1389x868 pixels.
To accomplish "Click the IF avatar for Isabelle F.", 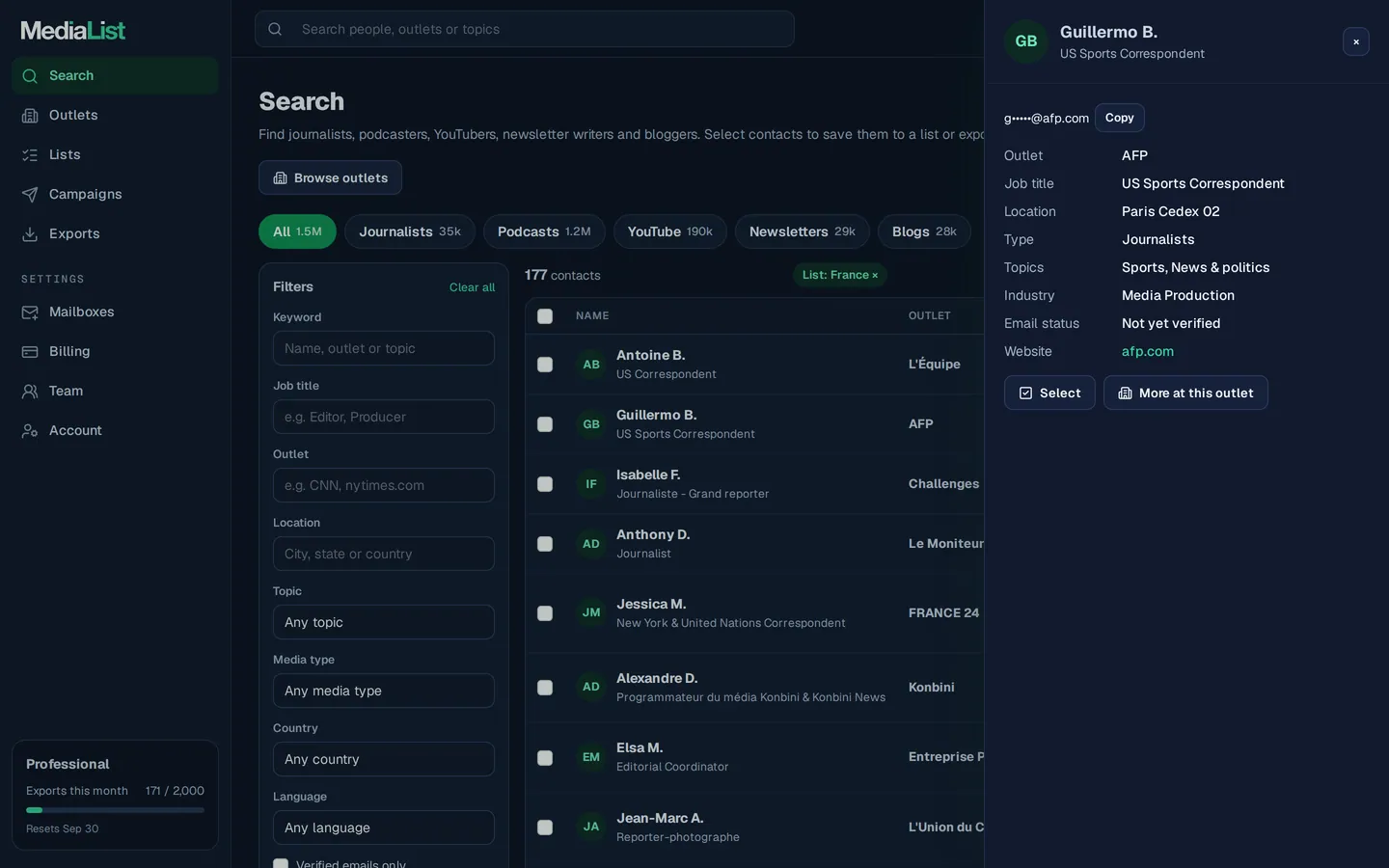I will tap(591, 484).
